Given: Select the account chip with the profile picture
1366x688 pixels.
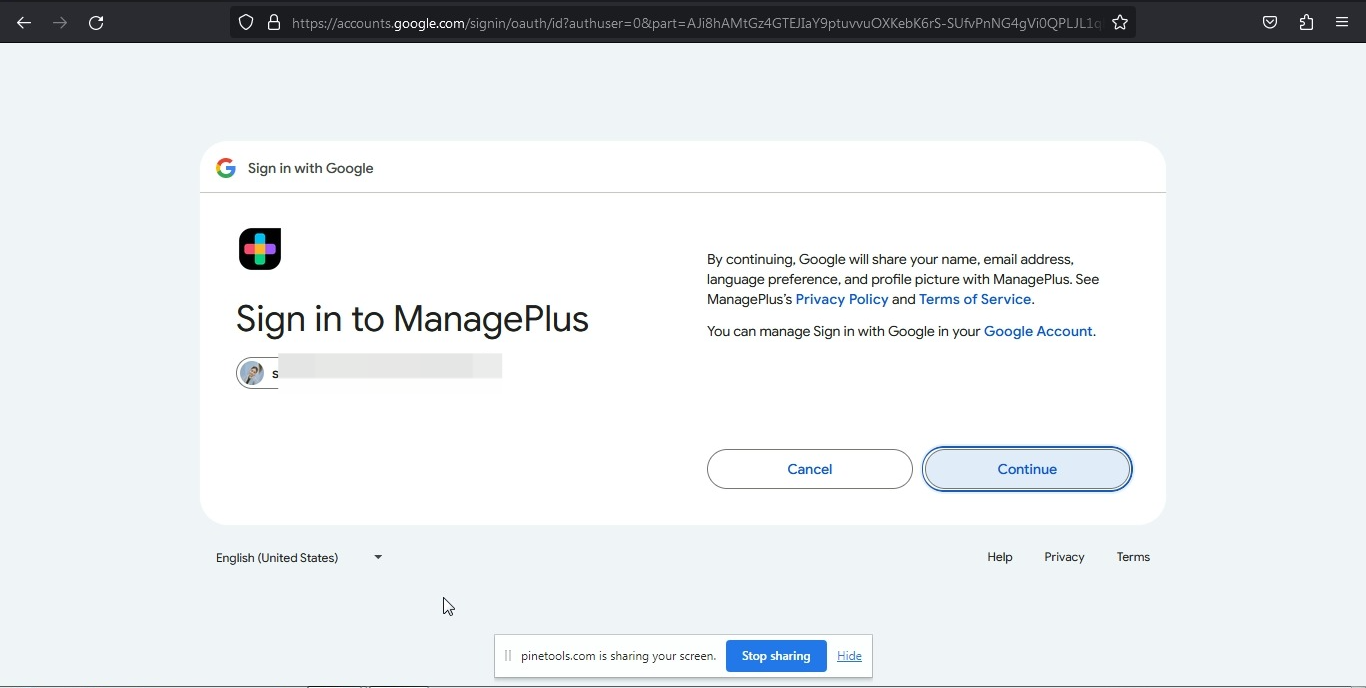Looking at the screenshot, I should (x=369, y=373).
